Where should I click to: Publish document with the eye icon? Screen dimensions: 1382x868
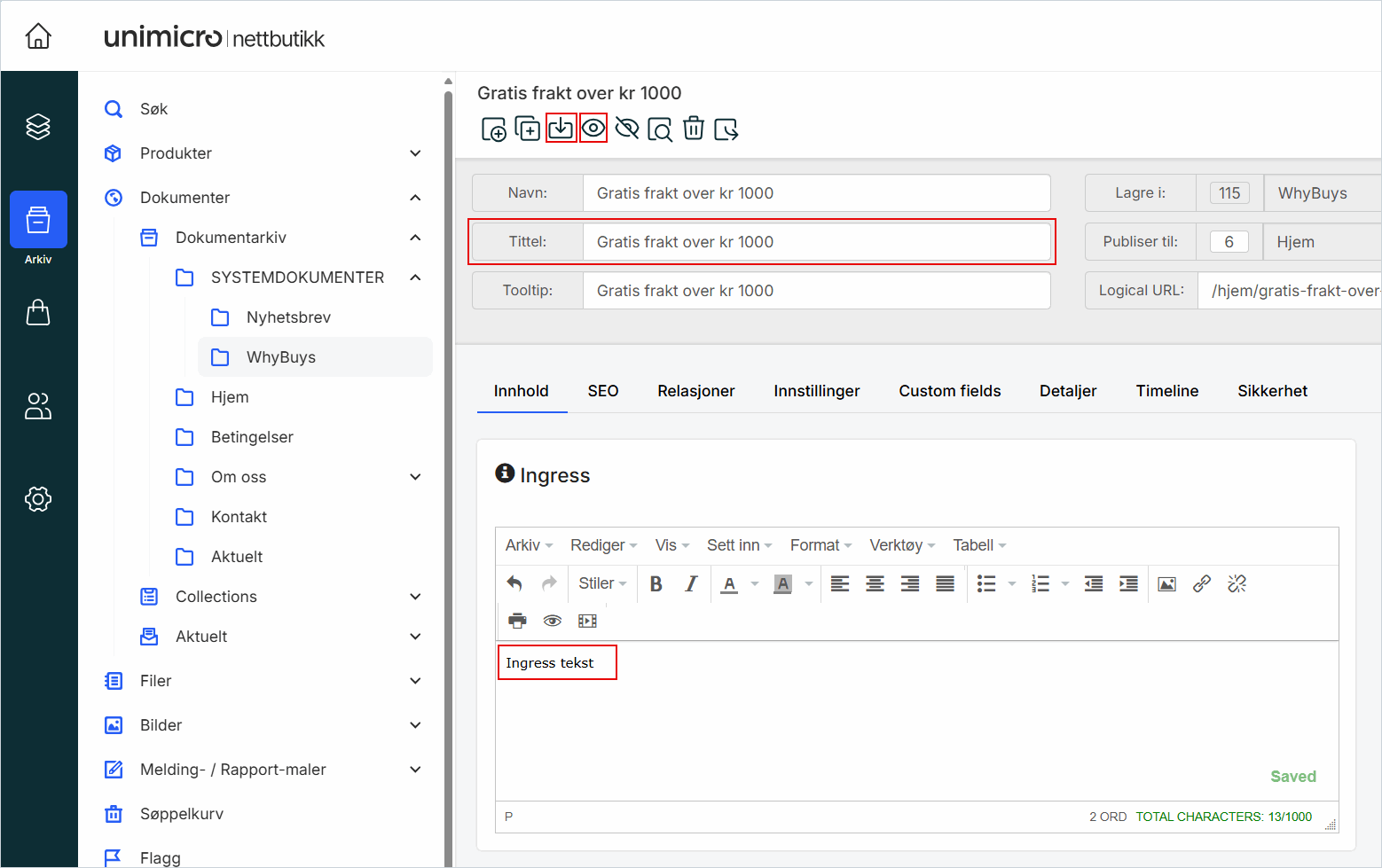tap(593, 129)
